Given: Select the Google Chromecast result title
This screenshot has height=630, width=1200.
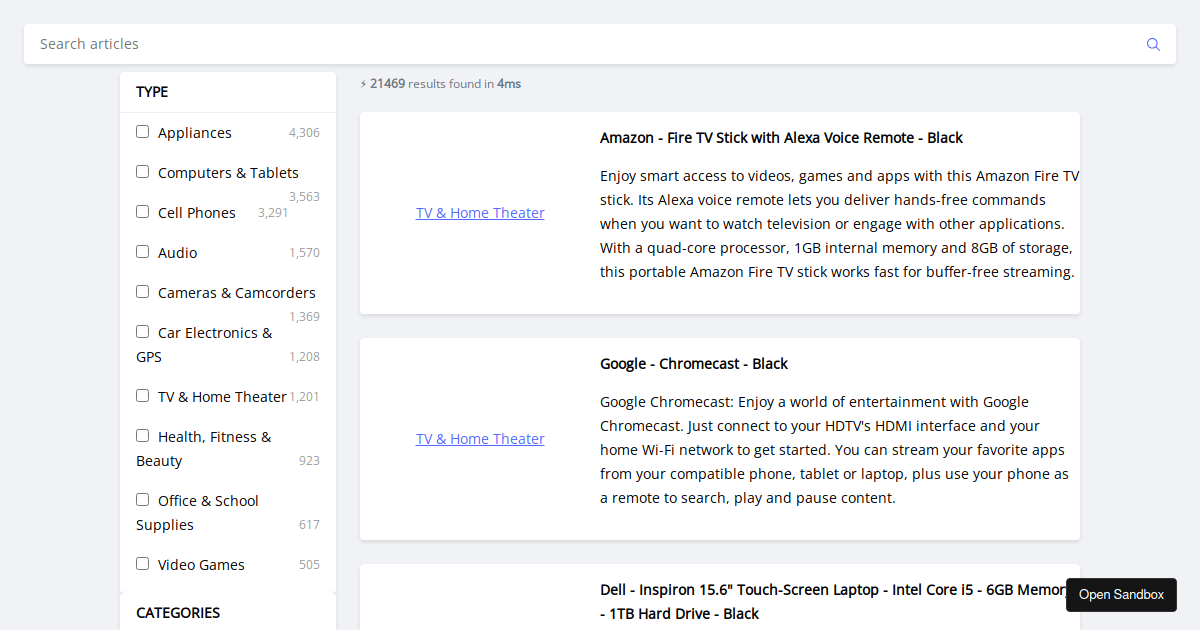Looking at the screenshot, I should coord(694,363).
